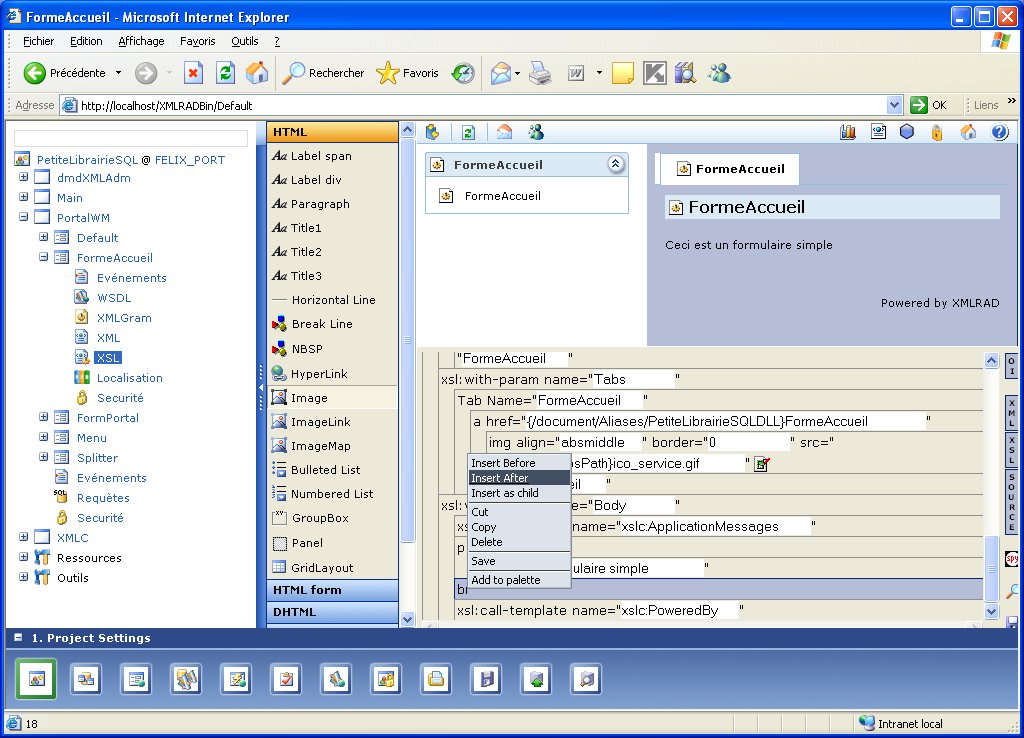Switch to the SOURCE vertical tab
The image size is (1024, 738).
click(x=1011, y=500)
